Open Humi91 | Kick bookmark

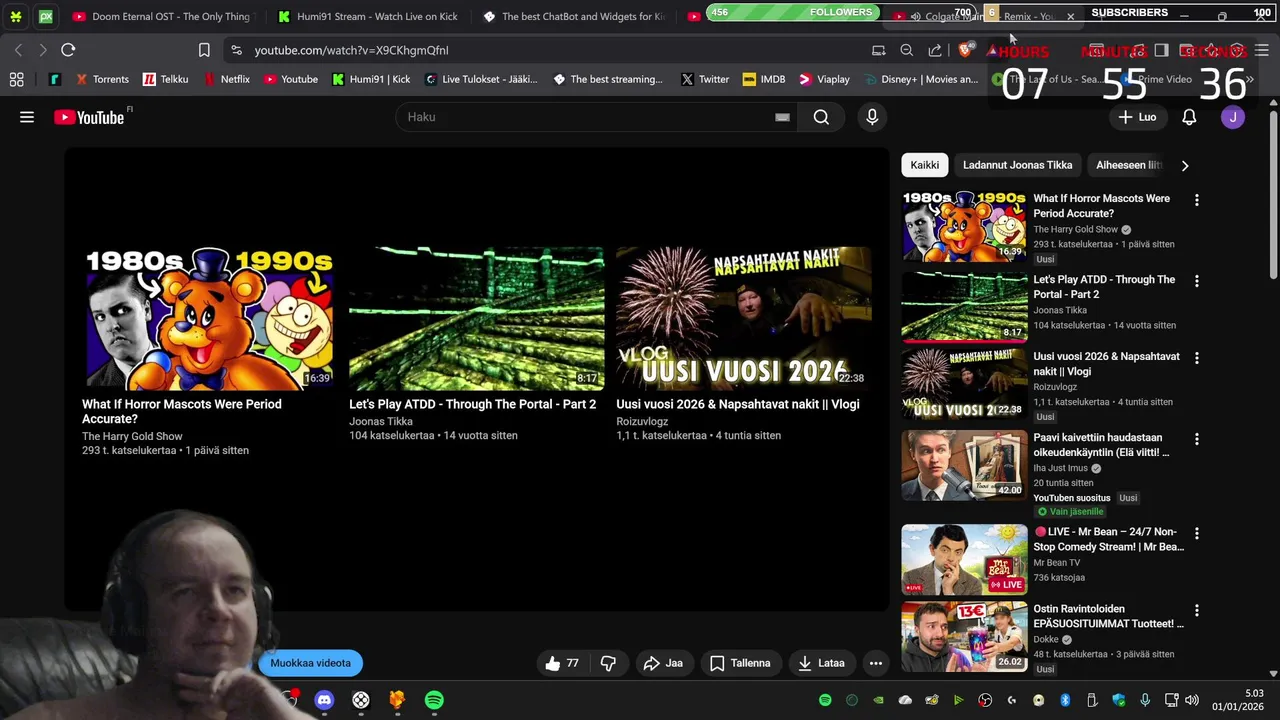pos(371,79)
